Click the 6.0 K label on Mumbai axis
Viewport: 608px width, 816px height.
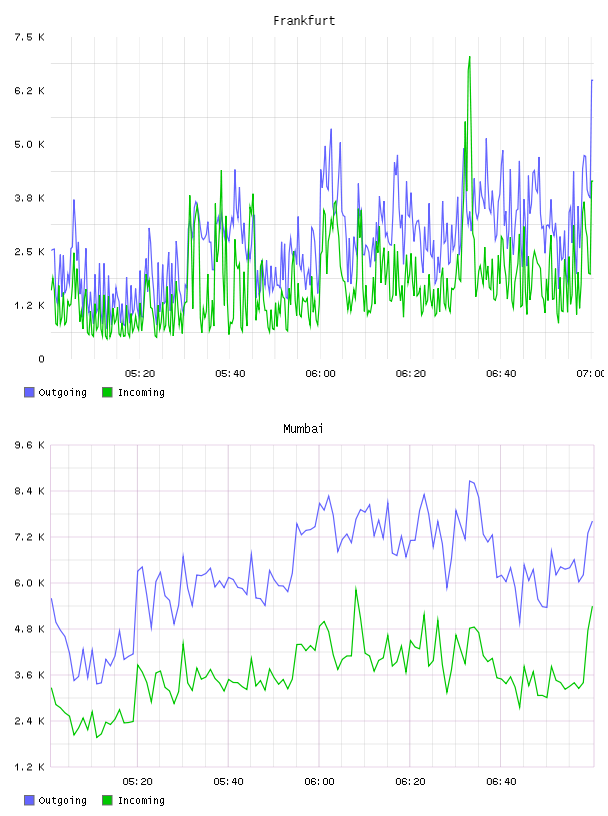click(x=29, y=583)
